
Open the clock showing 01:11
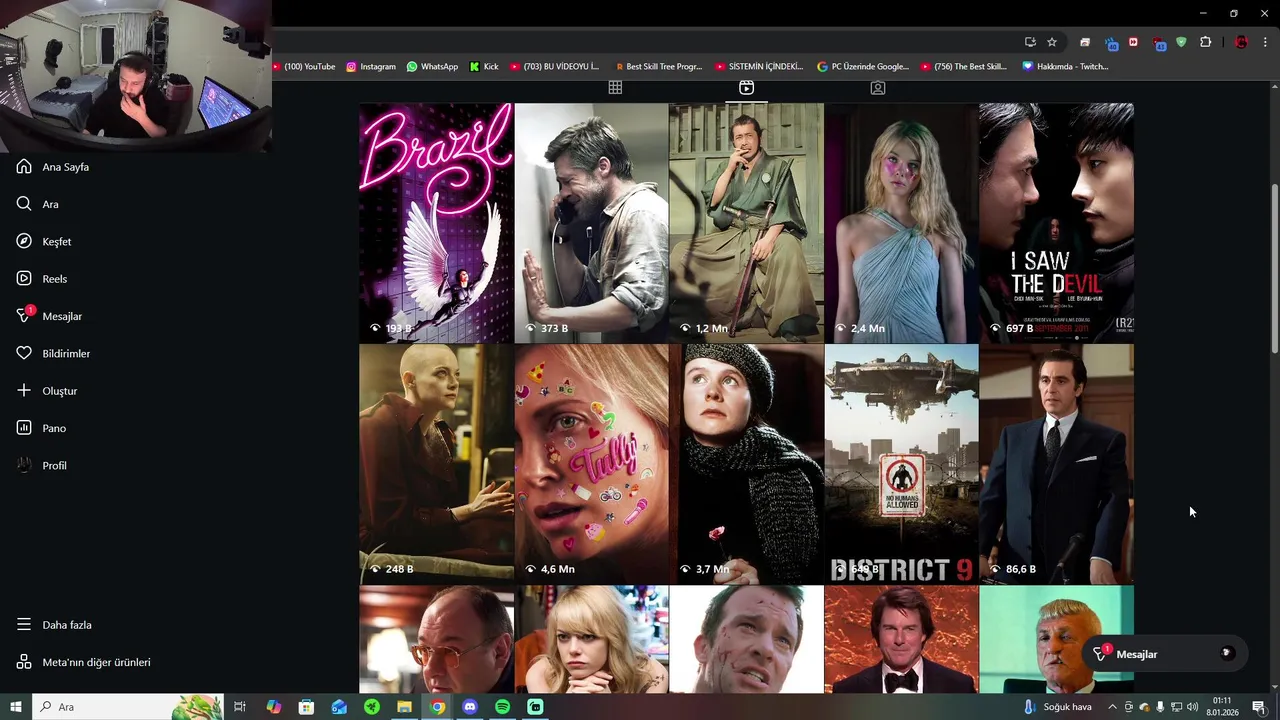1222,707
